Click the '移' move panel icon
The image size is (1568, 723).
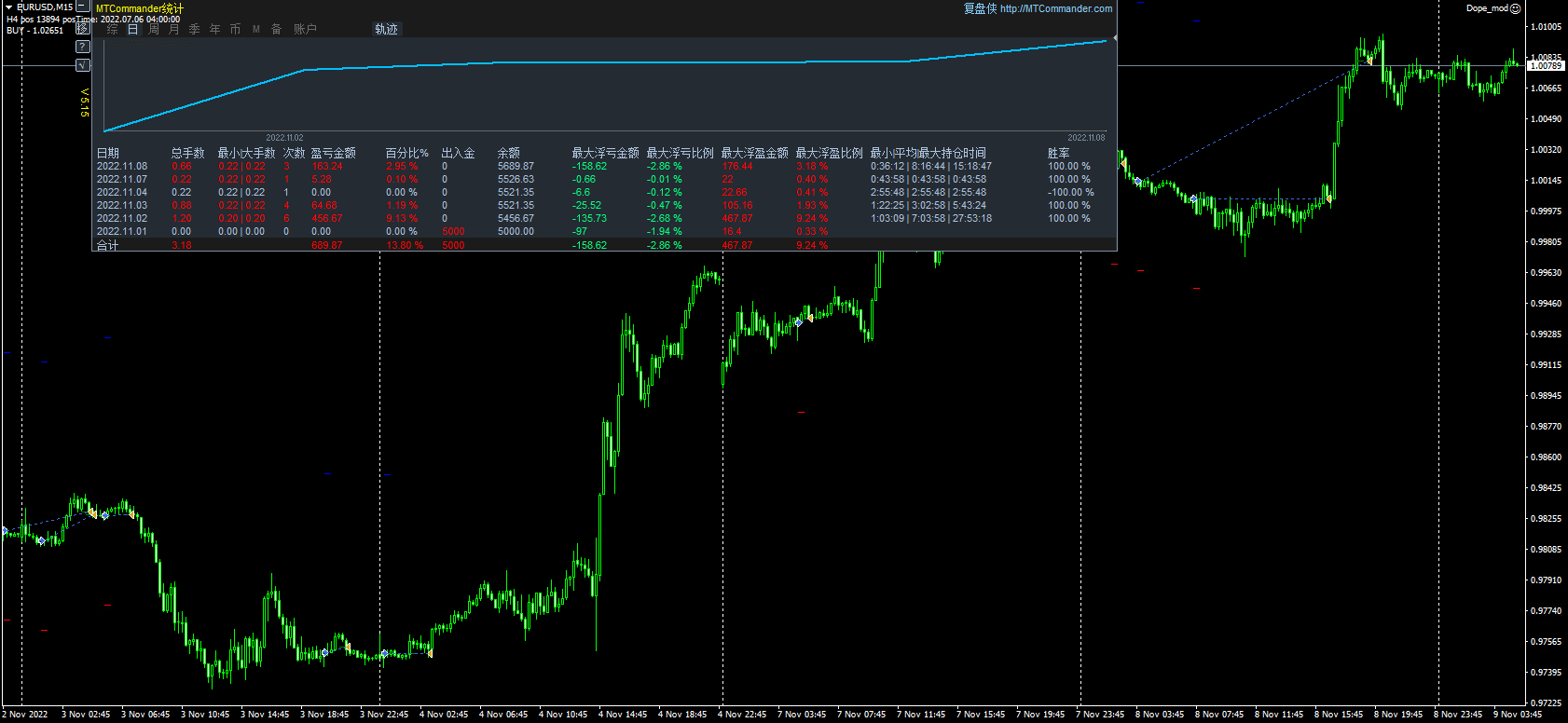click(82, 28)
